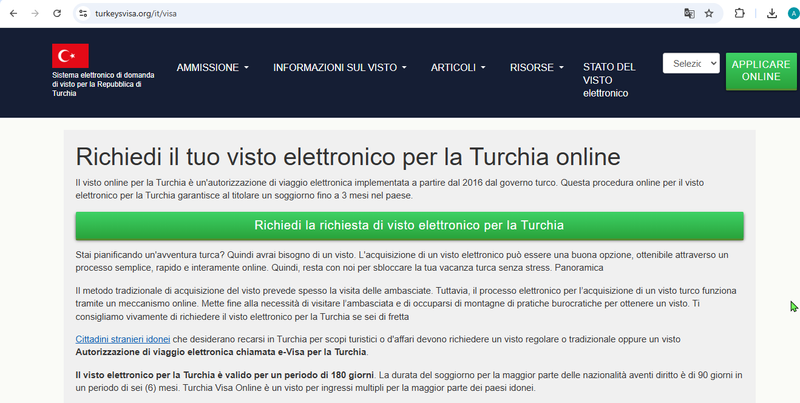
Task: Open the language selection combo box
Action: (691, 63)
